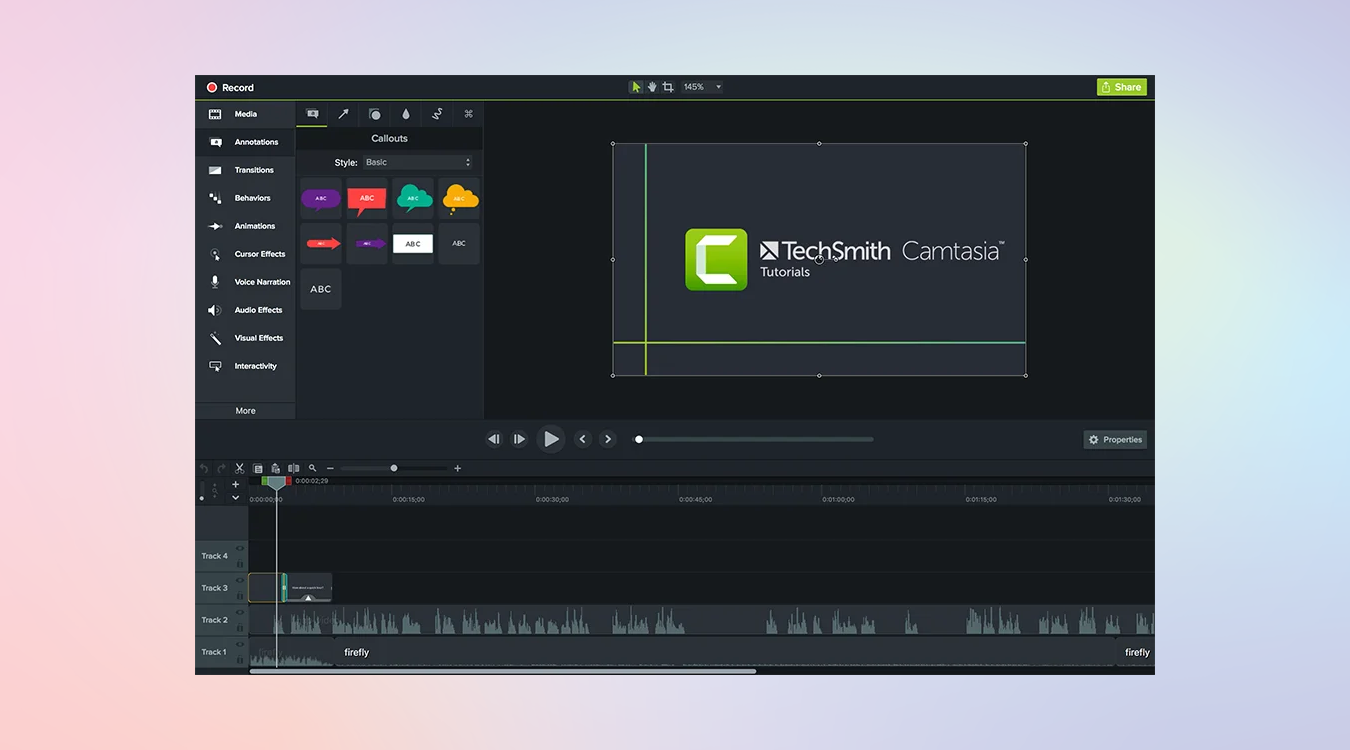Click the Share button
Screen dimensions: 1350x750
(1121, 86)
